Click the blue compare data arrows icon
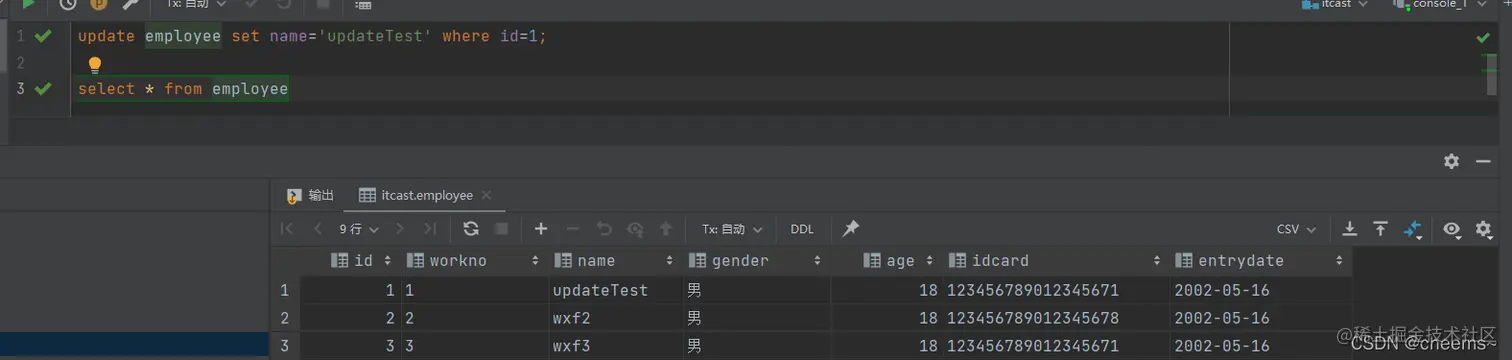Screen dimensions: 1512x360 coord(1413,230)
